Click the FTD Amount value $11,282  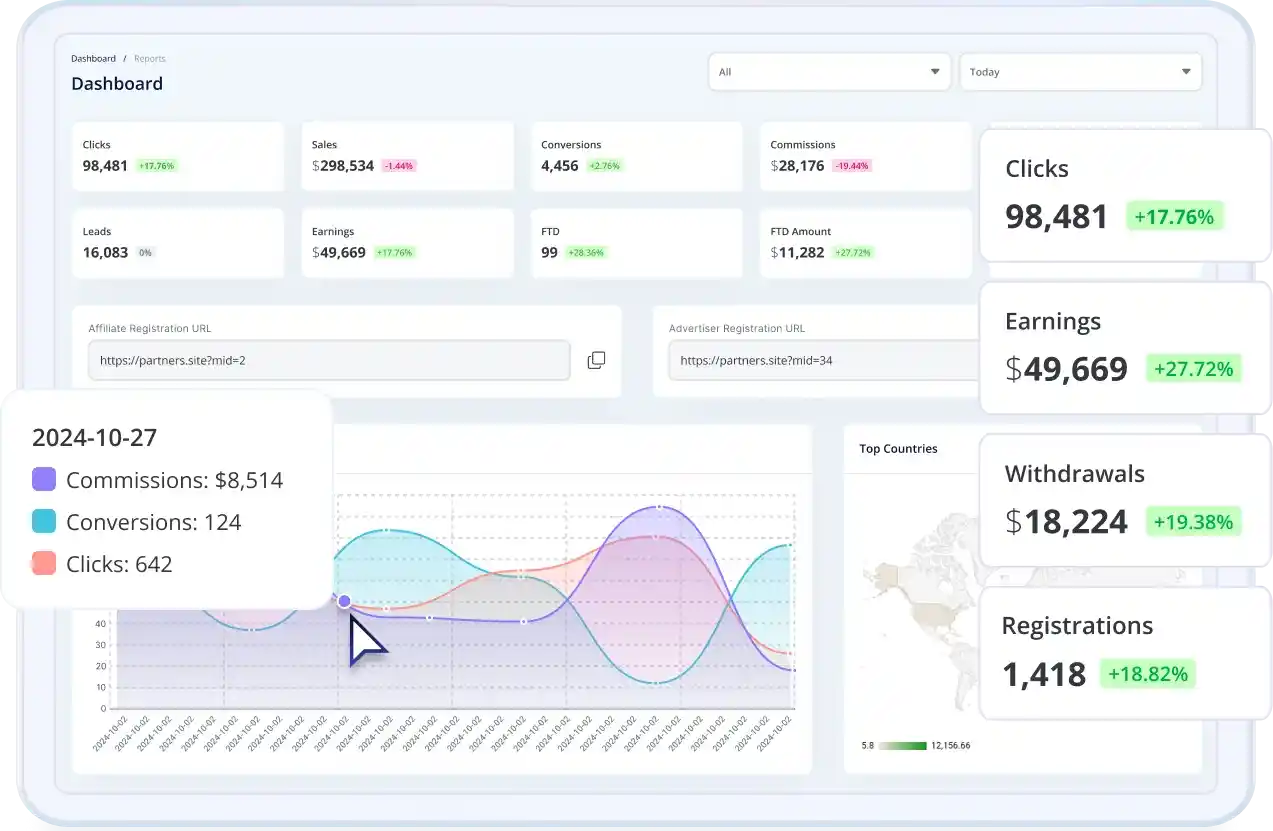pos(798,253)
